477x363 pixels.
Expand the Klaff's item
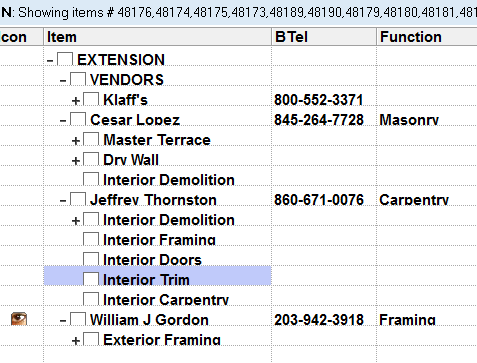pos(76,101)
